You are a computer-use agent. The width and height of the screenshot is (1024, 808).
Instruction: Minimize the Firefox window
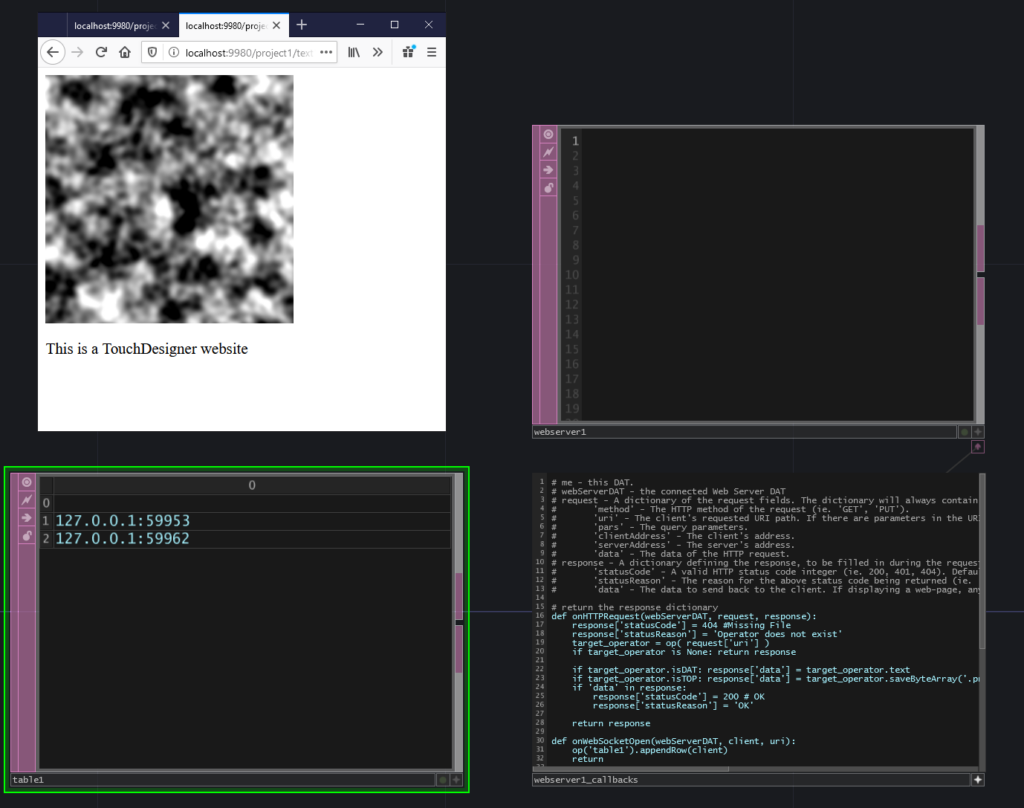tap(360, 25)
